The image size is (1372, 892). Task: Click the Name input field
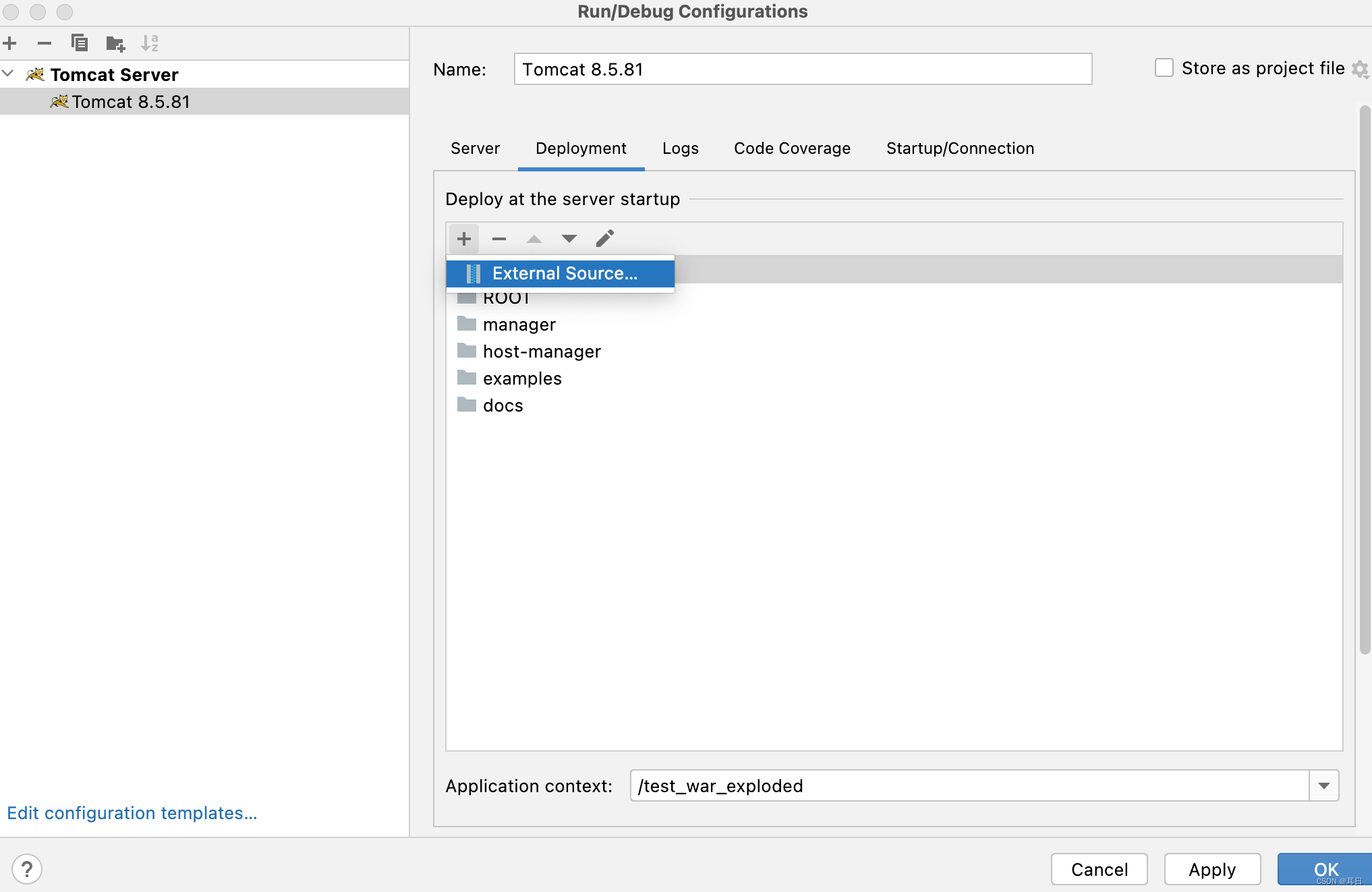point(801,68)
